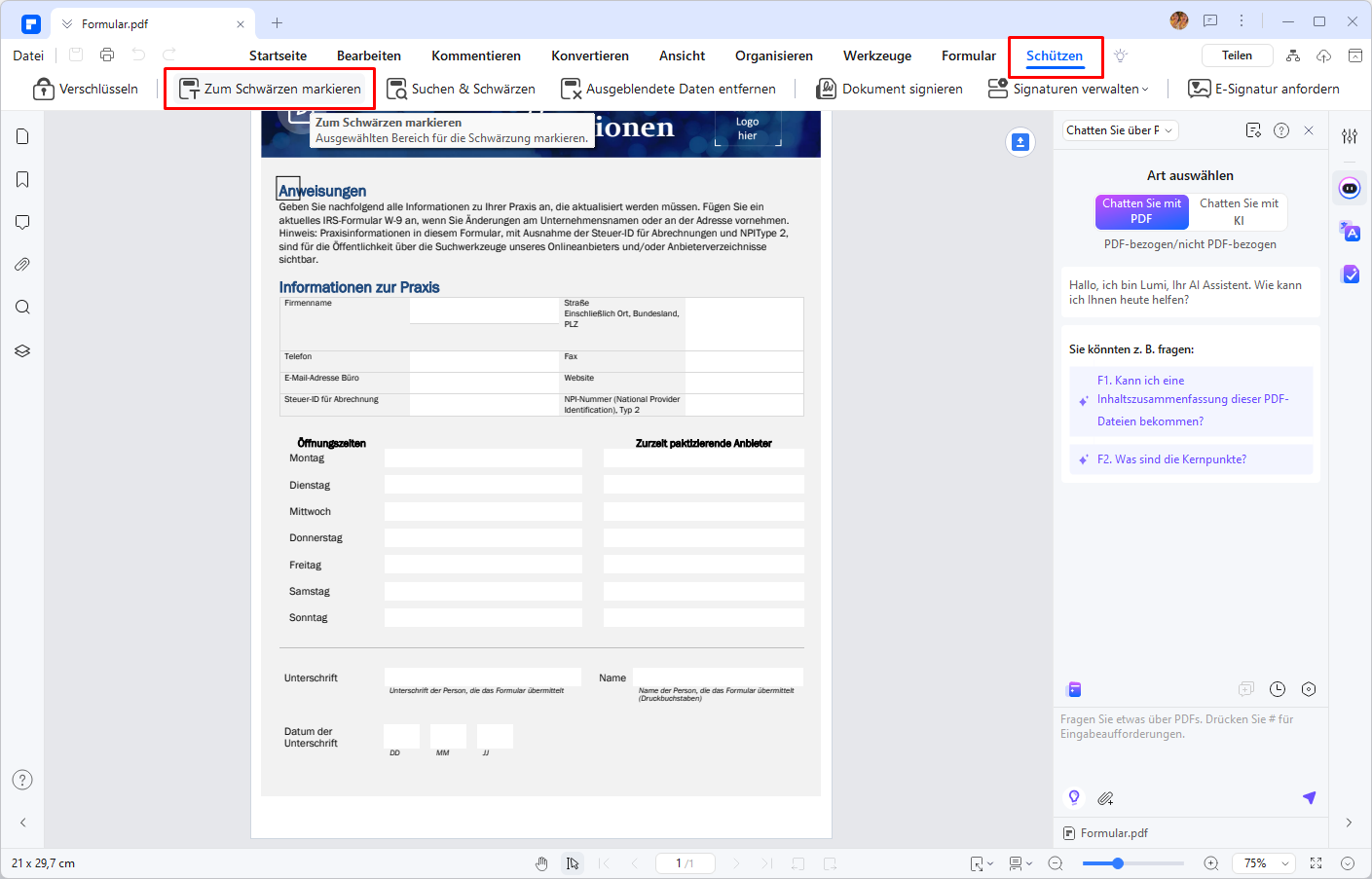Expand the right panel collapse arrow
This screenshot has width=1372, height=879.
(x=1349, y=823)
